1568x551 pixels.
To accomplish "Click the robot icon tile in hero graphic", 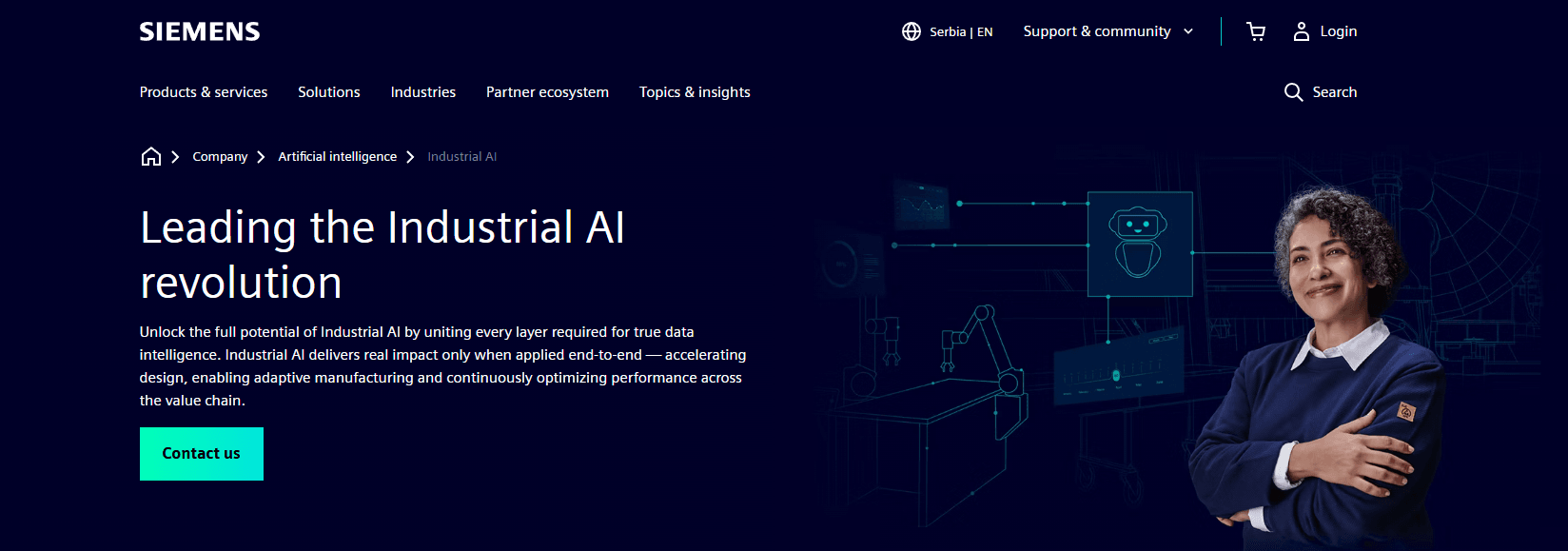I will (1140, 244).
